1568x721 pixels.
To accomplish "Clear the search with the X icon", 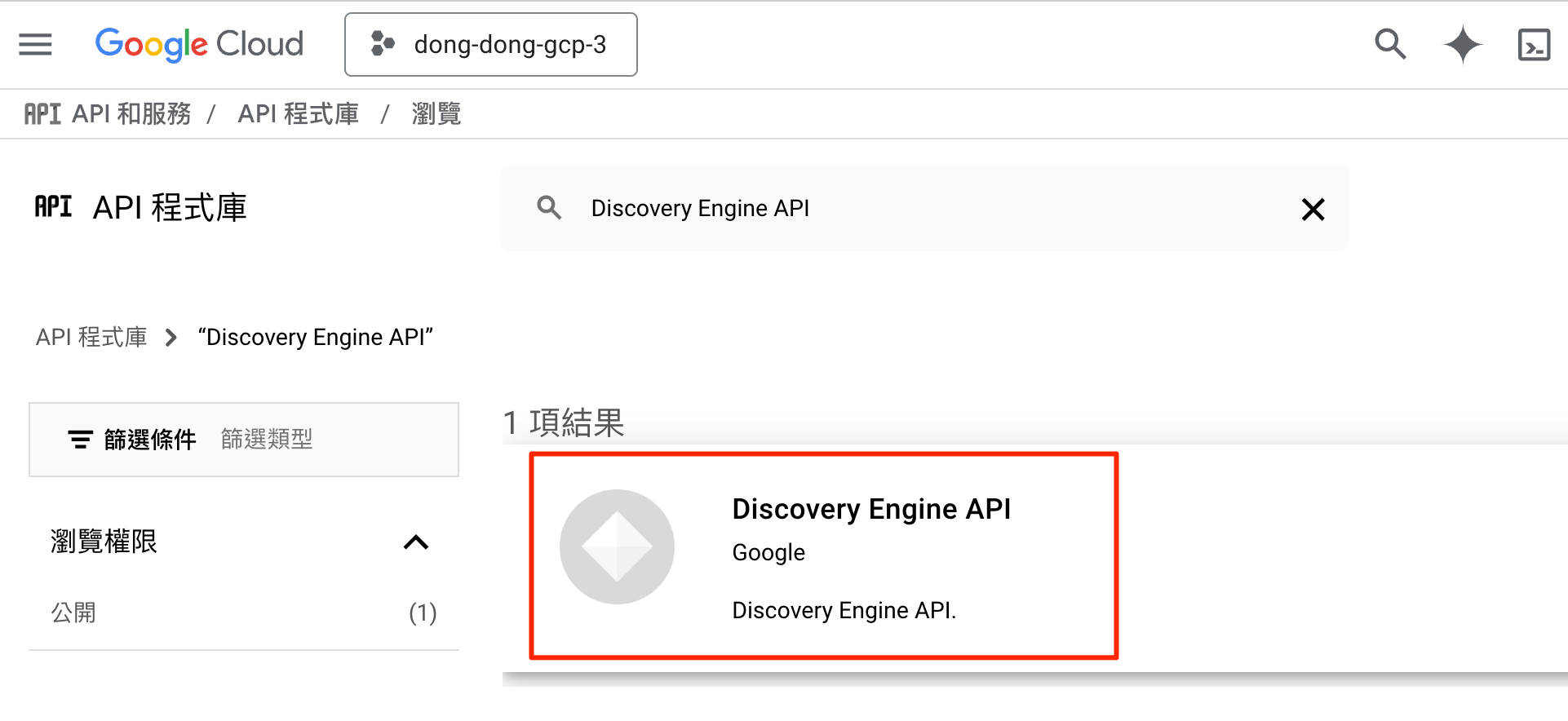I will point(1313,210).
